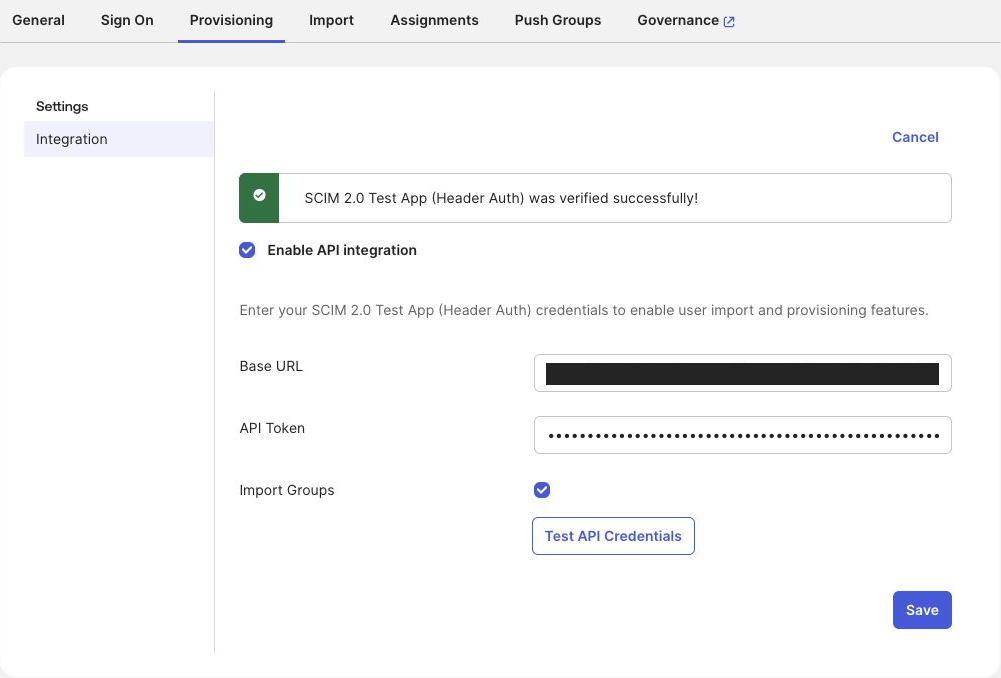Select the Provisioning tab
Screen dimensions: 1001x678
click(x=231, y=20)
